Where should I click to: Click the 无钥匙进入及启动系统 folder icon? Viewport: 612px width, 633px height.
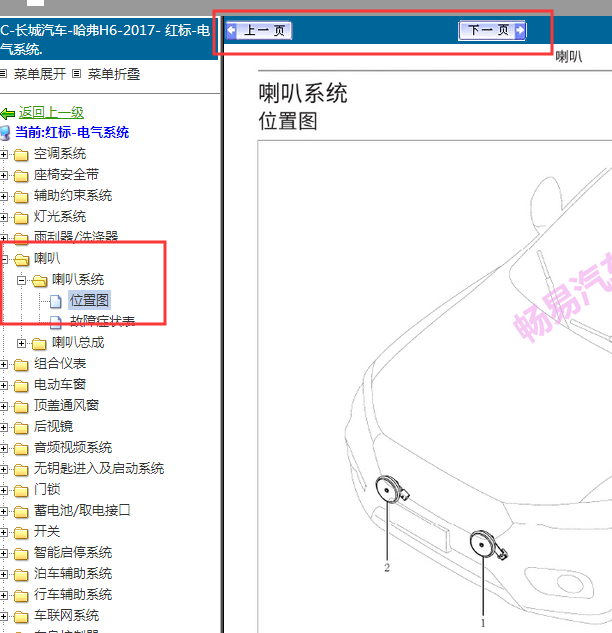[21, 470]
